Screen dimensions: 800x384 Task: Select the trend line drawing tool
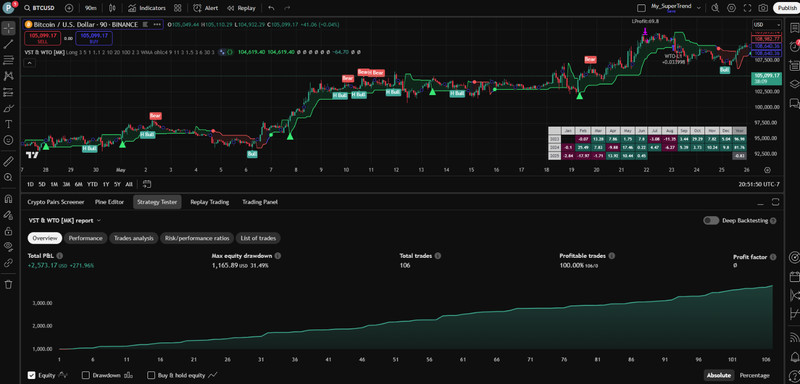pos(8,44)
